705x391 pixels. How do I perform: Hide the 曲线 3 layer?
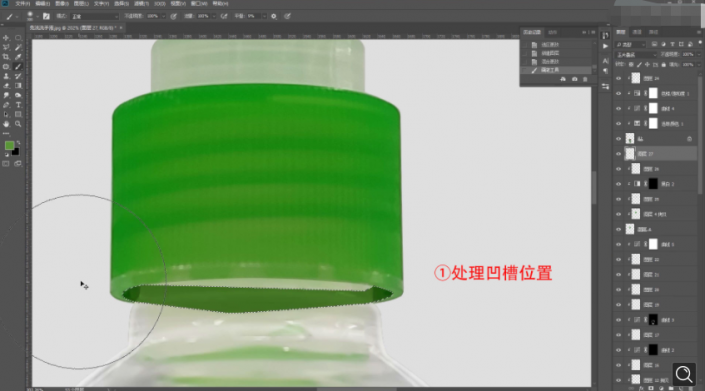pos(618,320)
